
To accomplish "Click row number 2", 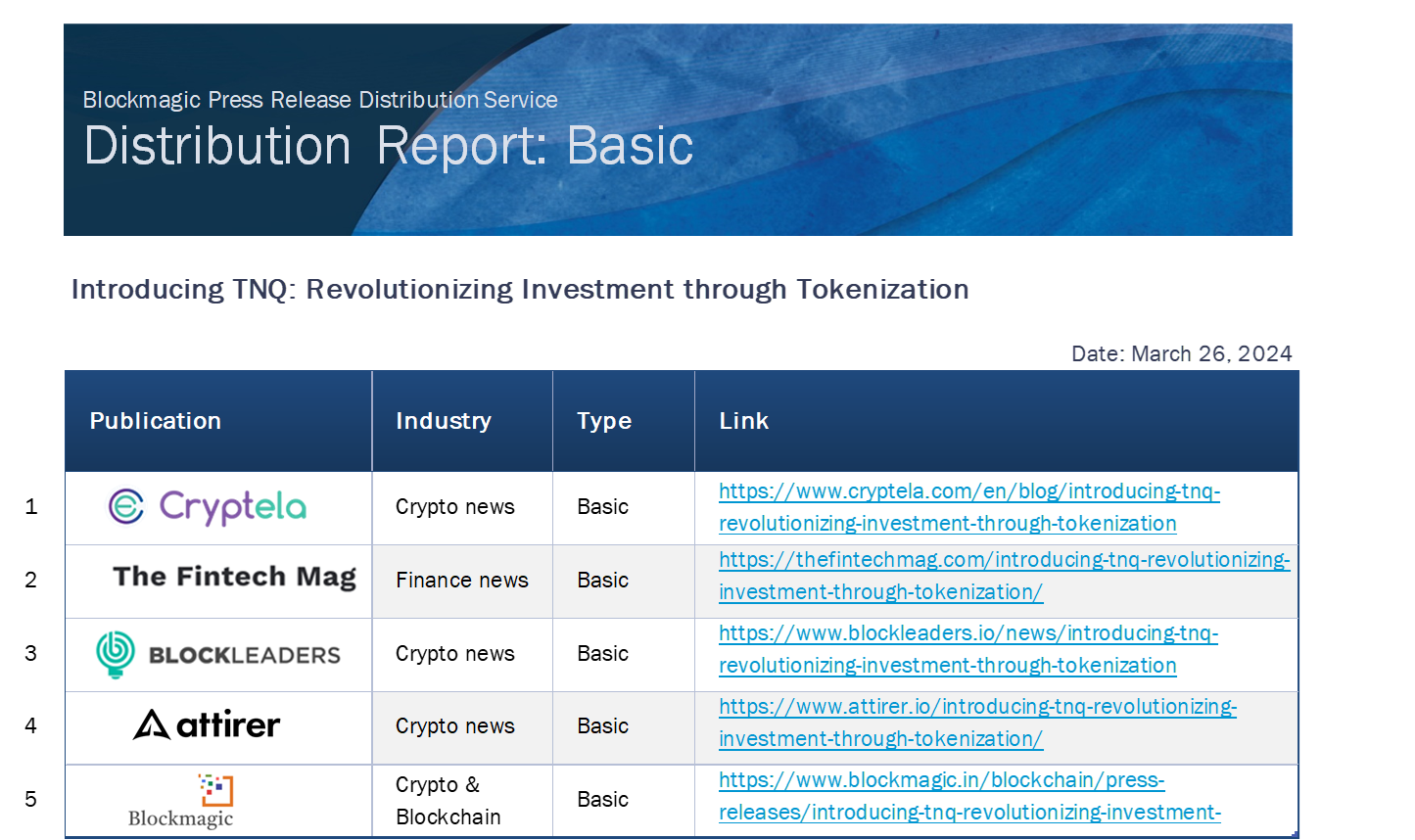I will tap(31, 580).
